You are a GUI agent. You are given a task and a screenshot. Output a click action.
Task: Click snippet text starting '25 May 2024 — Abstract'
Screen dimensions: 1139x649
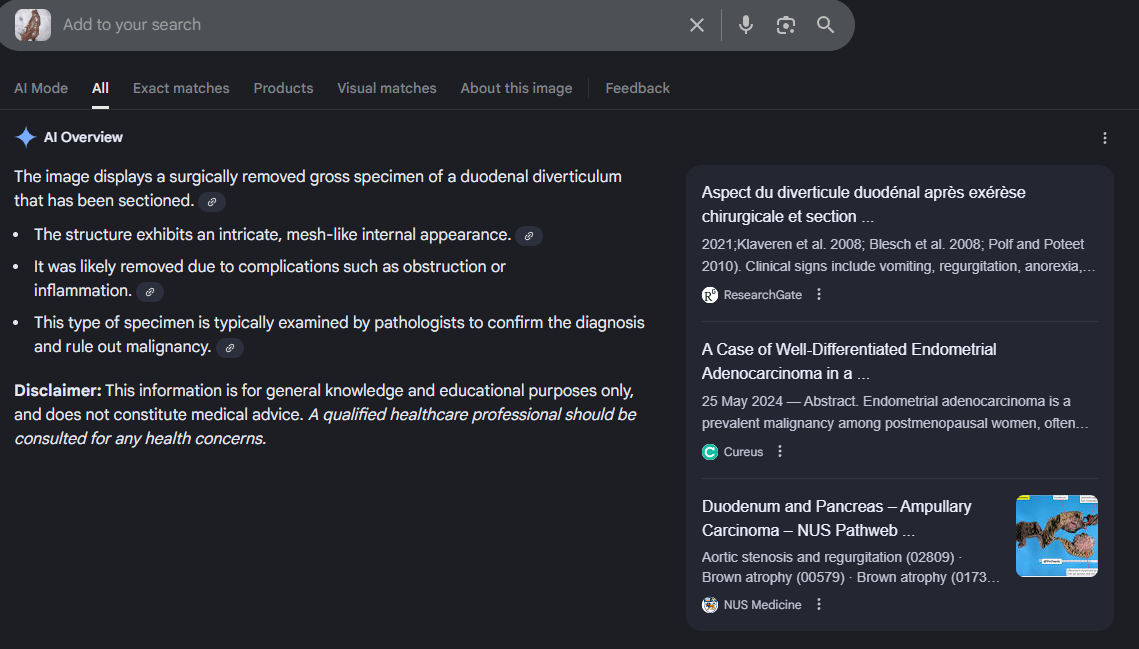click(895, 412)
